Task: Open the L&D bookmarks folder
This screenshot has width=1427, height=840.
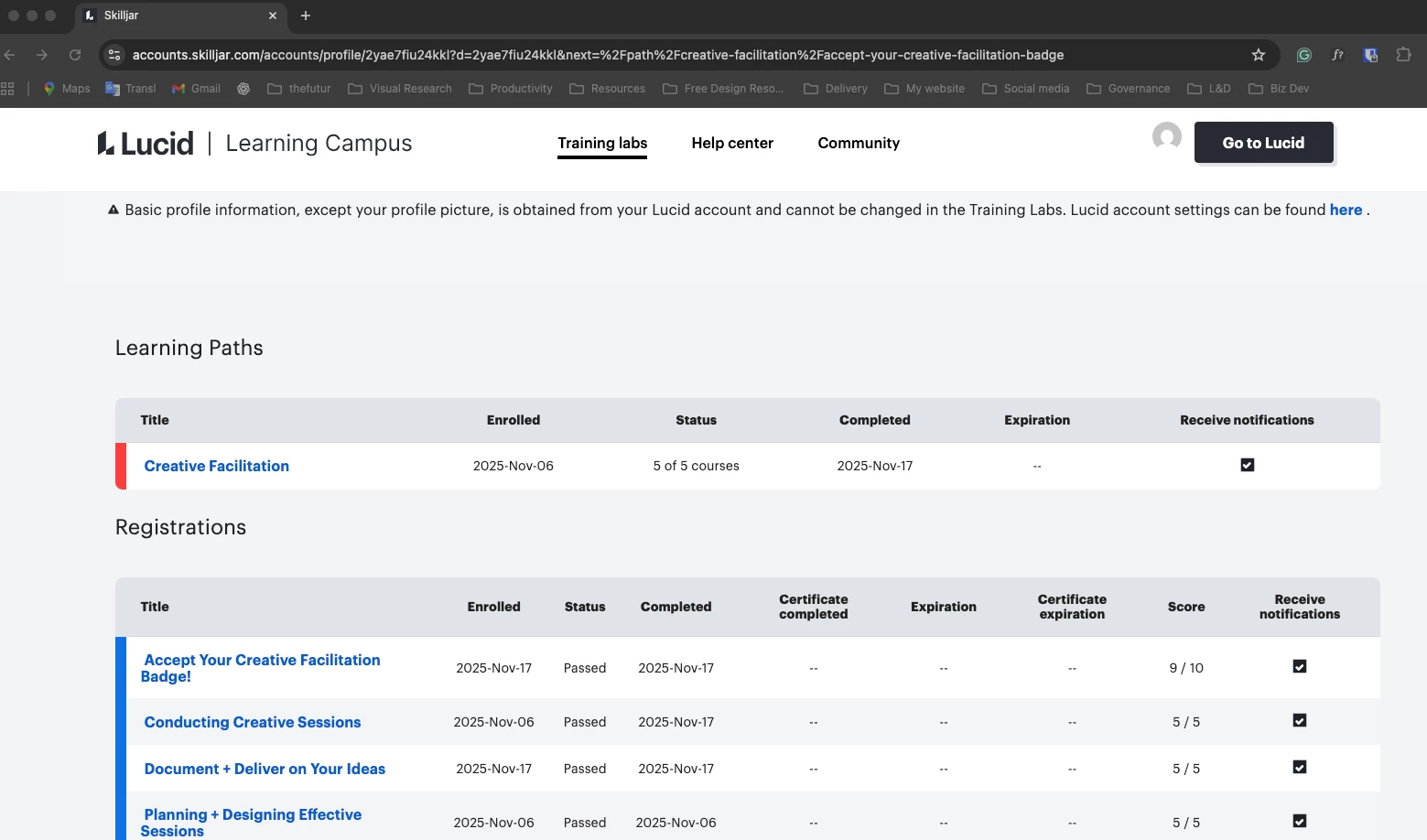Action: tap(1208, 89)
